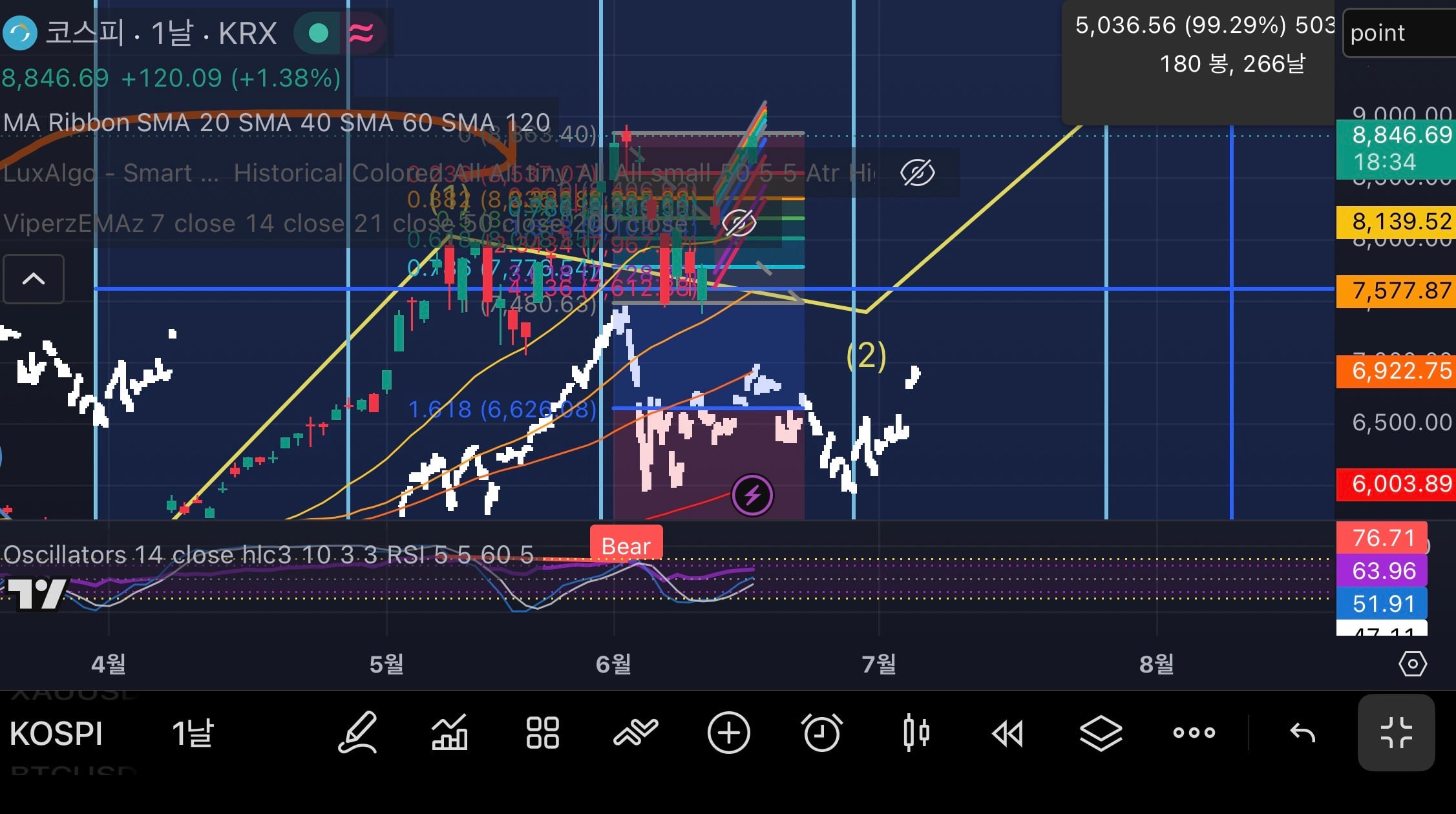Tap the green market-status dot
This screenshot has width=1456, height=814.
[318, 33]
